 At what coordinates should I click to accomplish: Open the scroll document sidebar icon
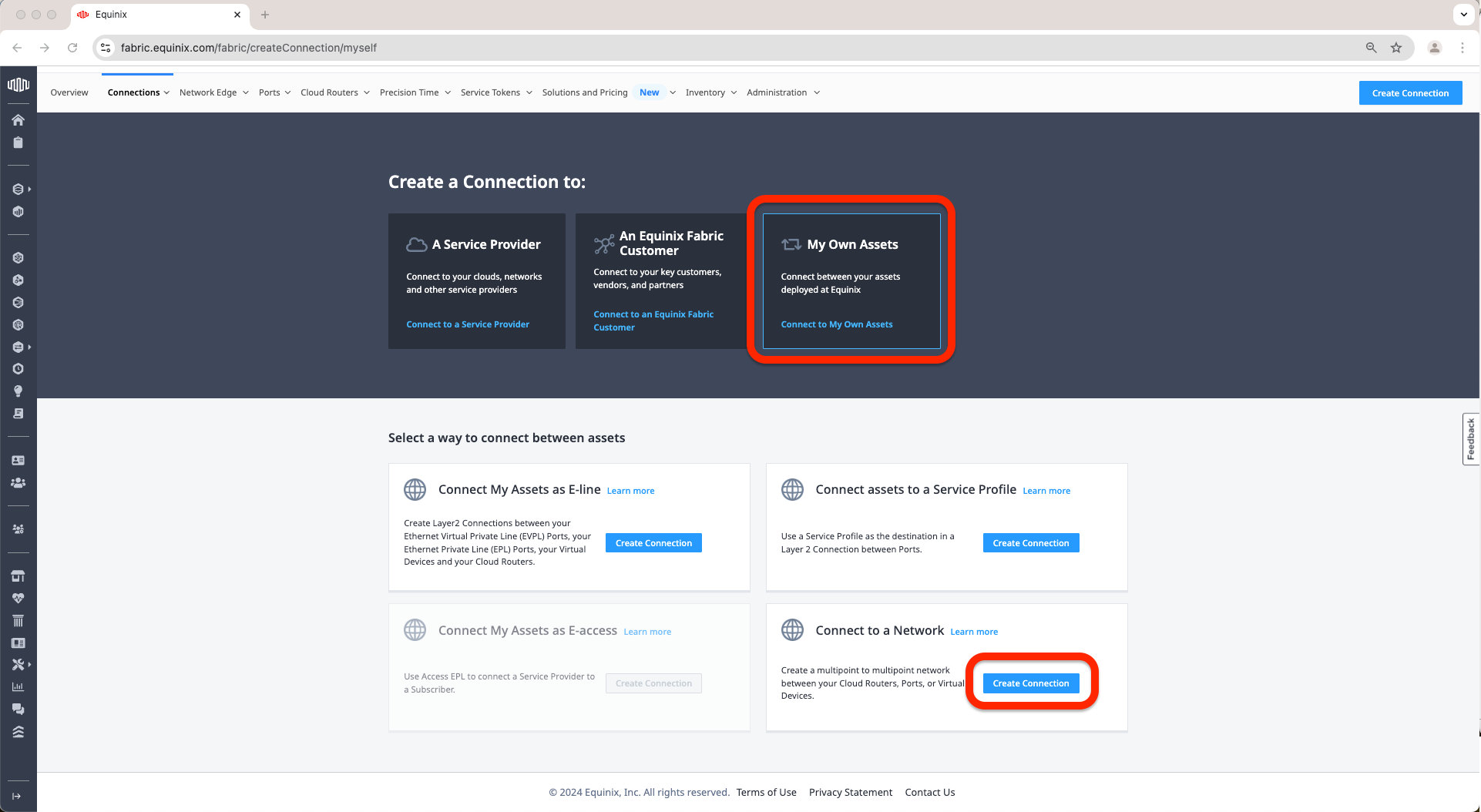(18, 414)
